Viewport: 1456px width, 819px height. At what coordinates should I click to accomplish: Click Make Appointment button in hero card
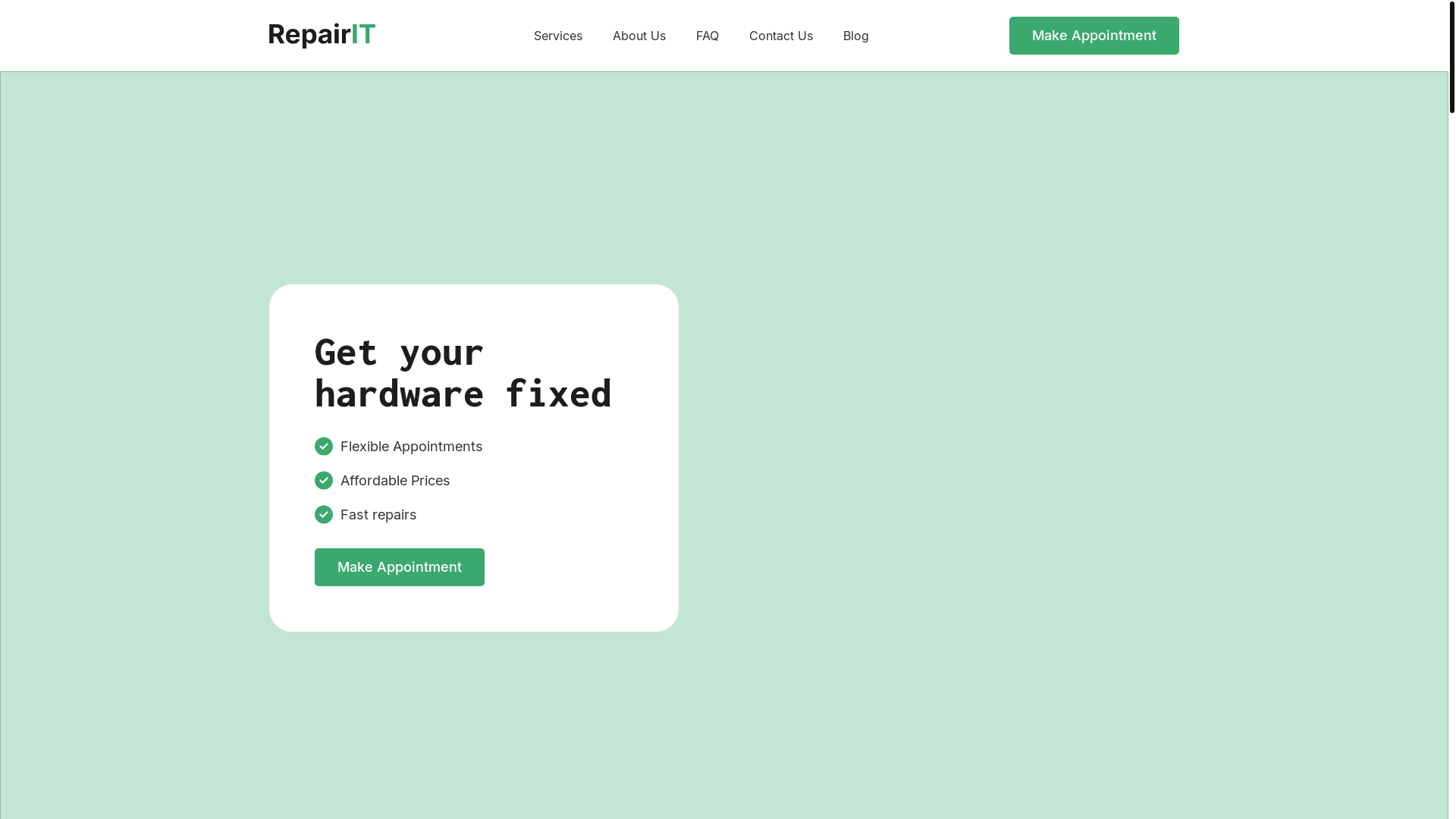pyautogui.click(x=400, y=567)
